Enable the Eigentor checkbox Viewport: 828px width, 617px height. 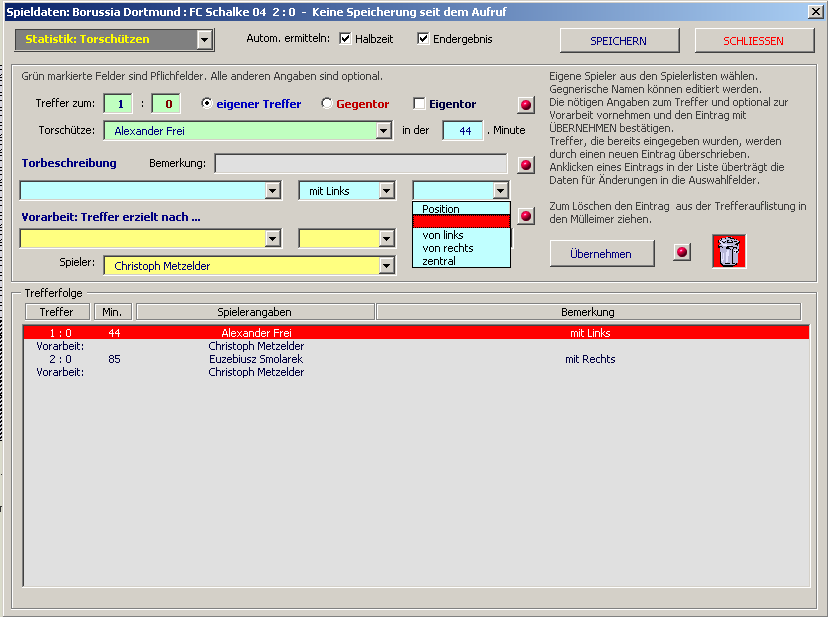(419, 104)
